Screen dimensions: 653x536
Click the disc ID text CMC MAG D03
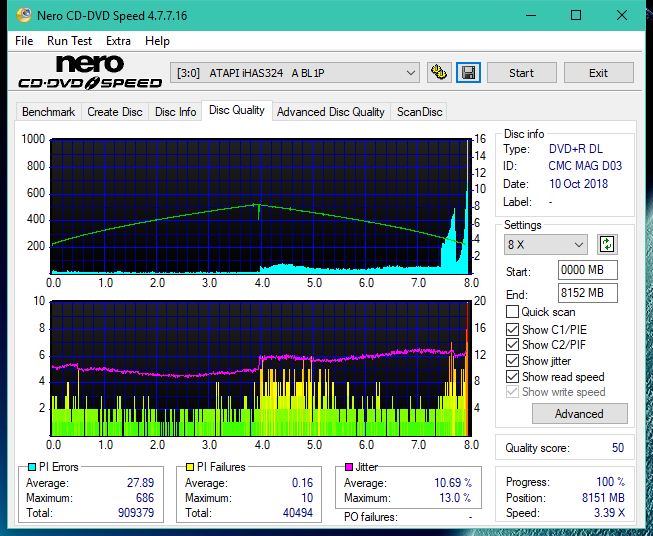[x=585, y=166]
